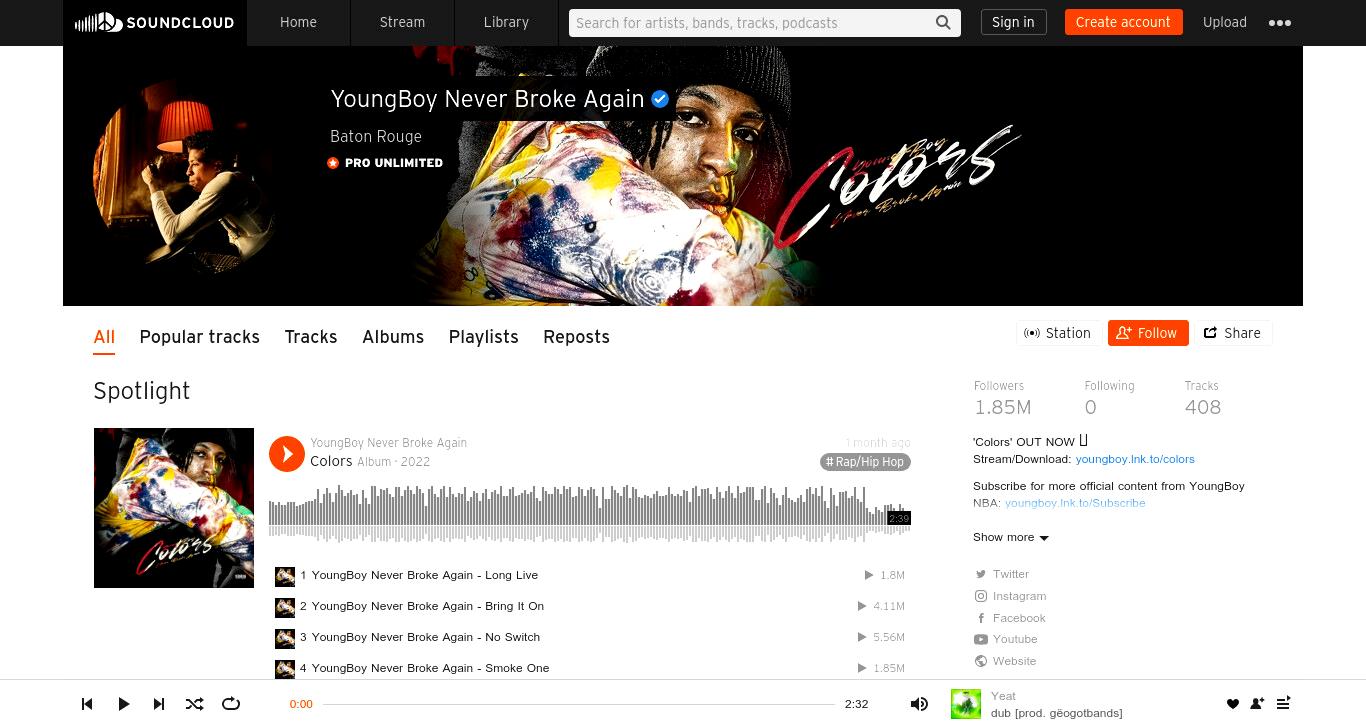The height and width of the screenshot is (728, 1366).
Task: Toggle shuffle in the bottom player
Action: tap(195, 704)
